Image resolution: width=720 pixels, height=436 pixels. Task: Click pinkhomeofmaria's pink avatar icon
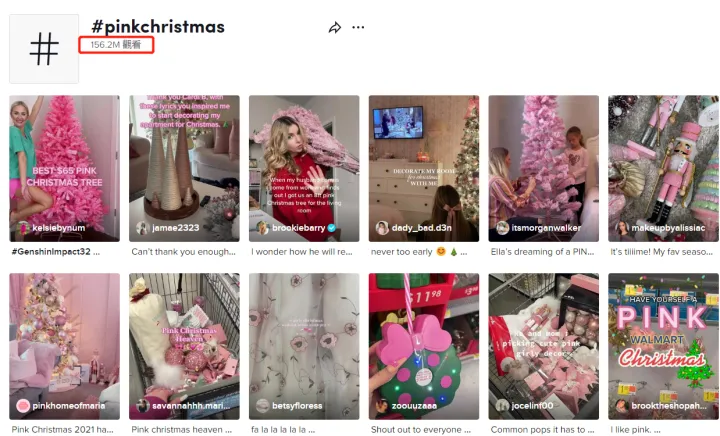tap(23, 406)
